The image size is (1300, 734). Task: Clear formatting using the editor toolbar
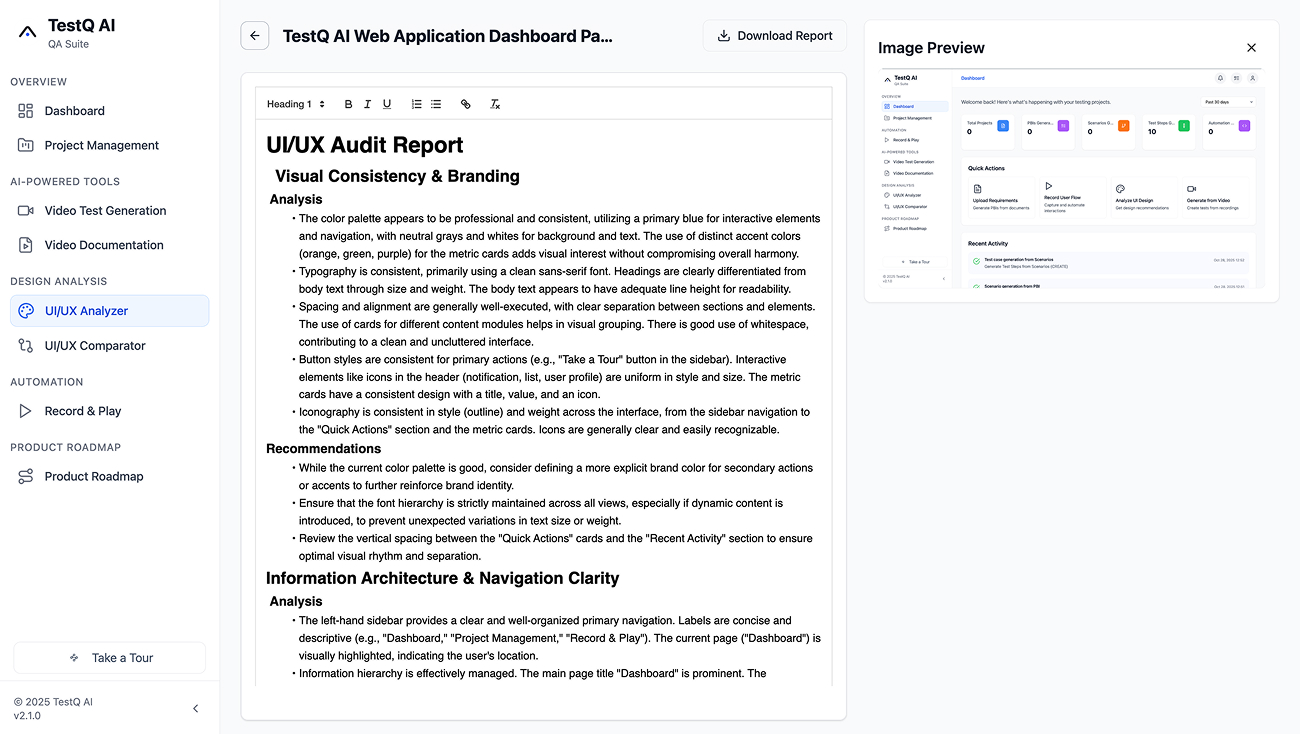click(495, 103)
